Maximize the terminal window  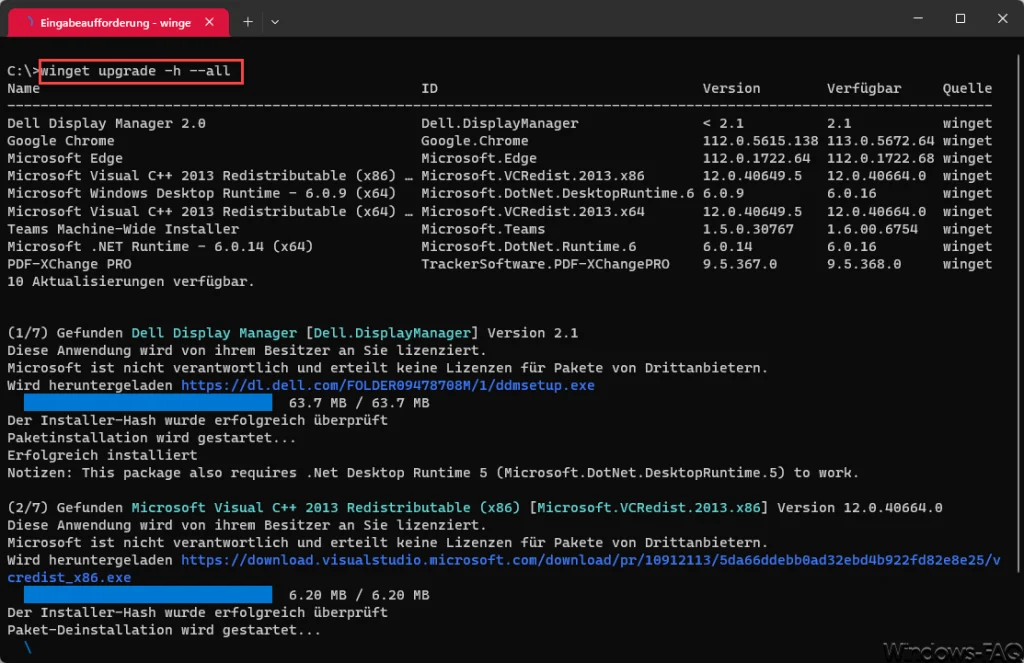(960, 18)
